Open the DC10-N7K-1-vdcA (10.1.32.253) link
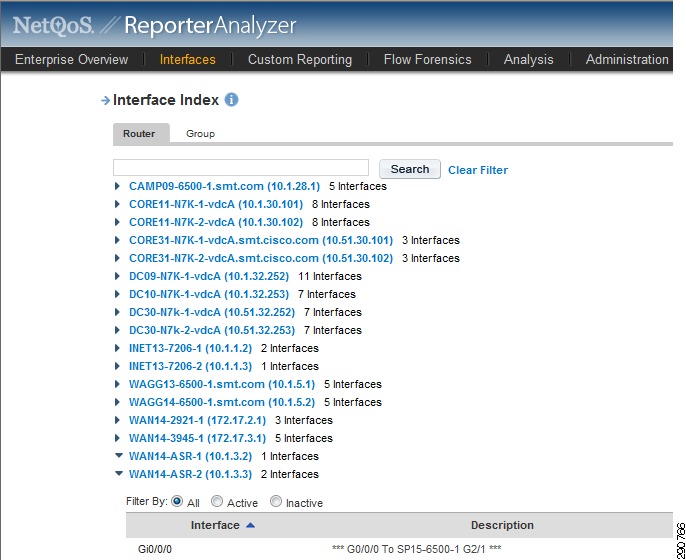686x560 pixels. [209, 294]
